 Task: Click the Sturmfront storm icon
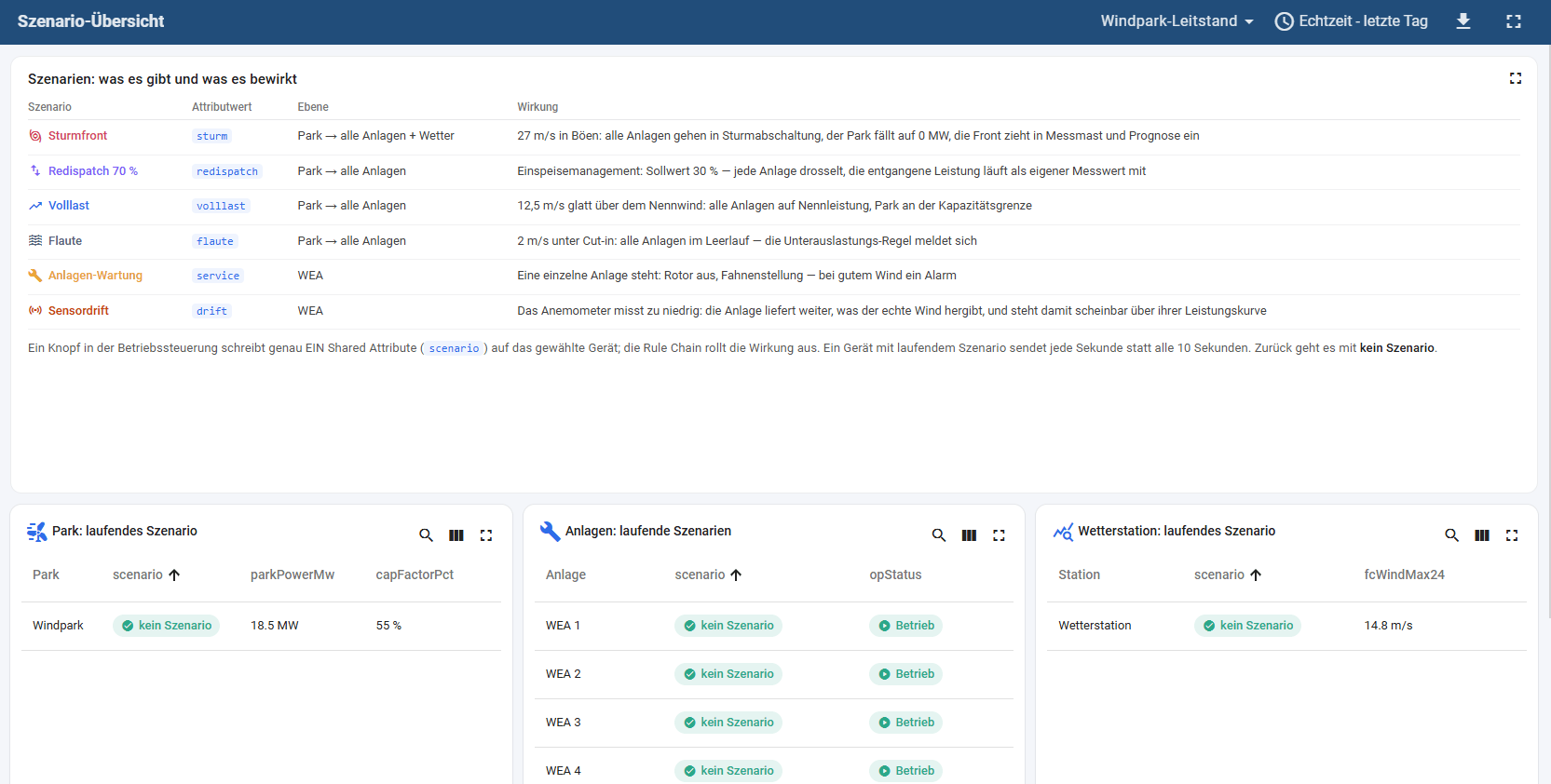coord(35,136)
